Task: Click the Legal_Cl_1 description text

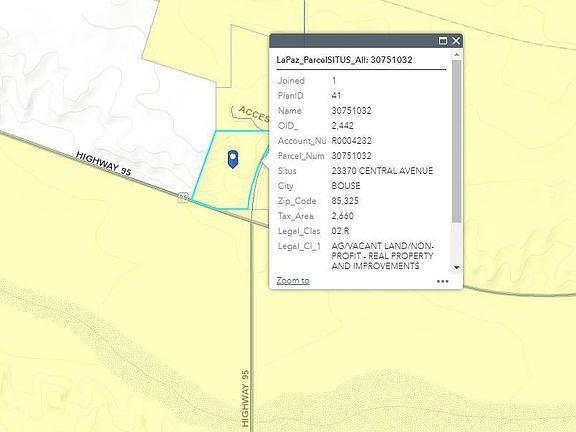Action: coord(382,256)
